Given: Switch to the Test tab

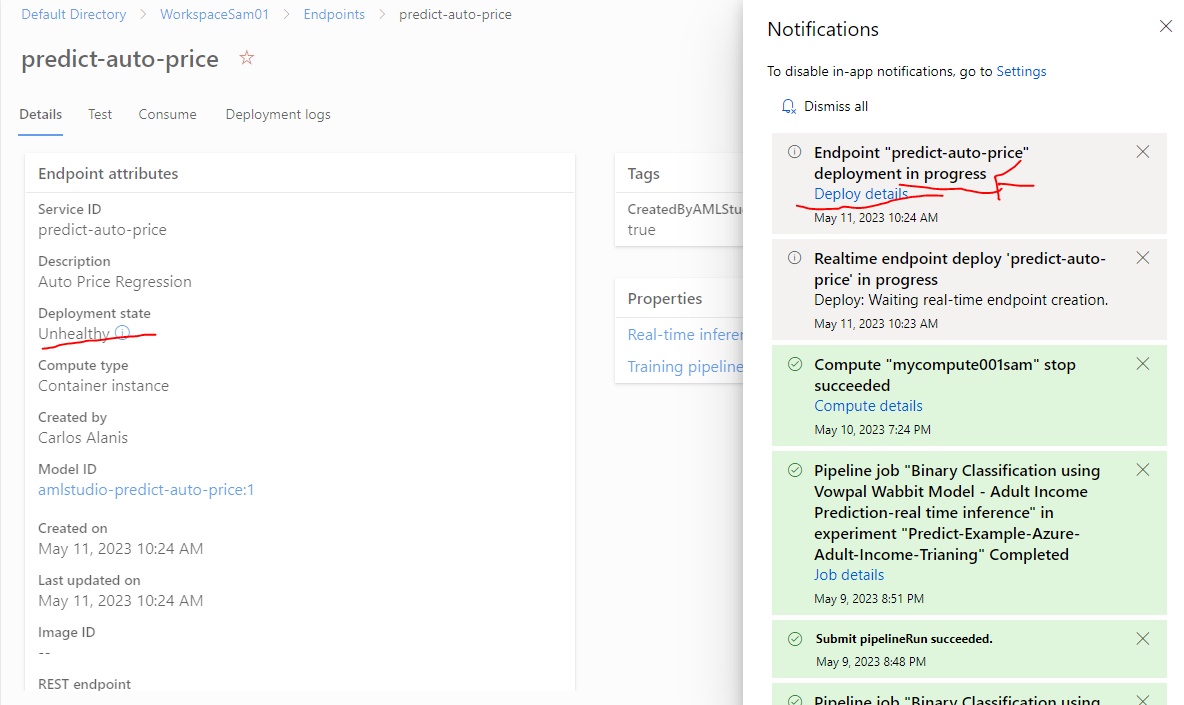Looking at the screenshot, I should (x=99, y=114).
